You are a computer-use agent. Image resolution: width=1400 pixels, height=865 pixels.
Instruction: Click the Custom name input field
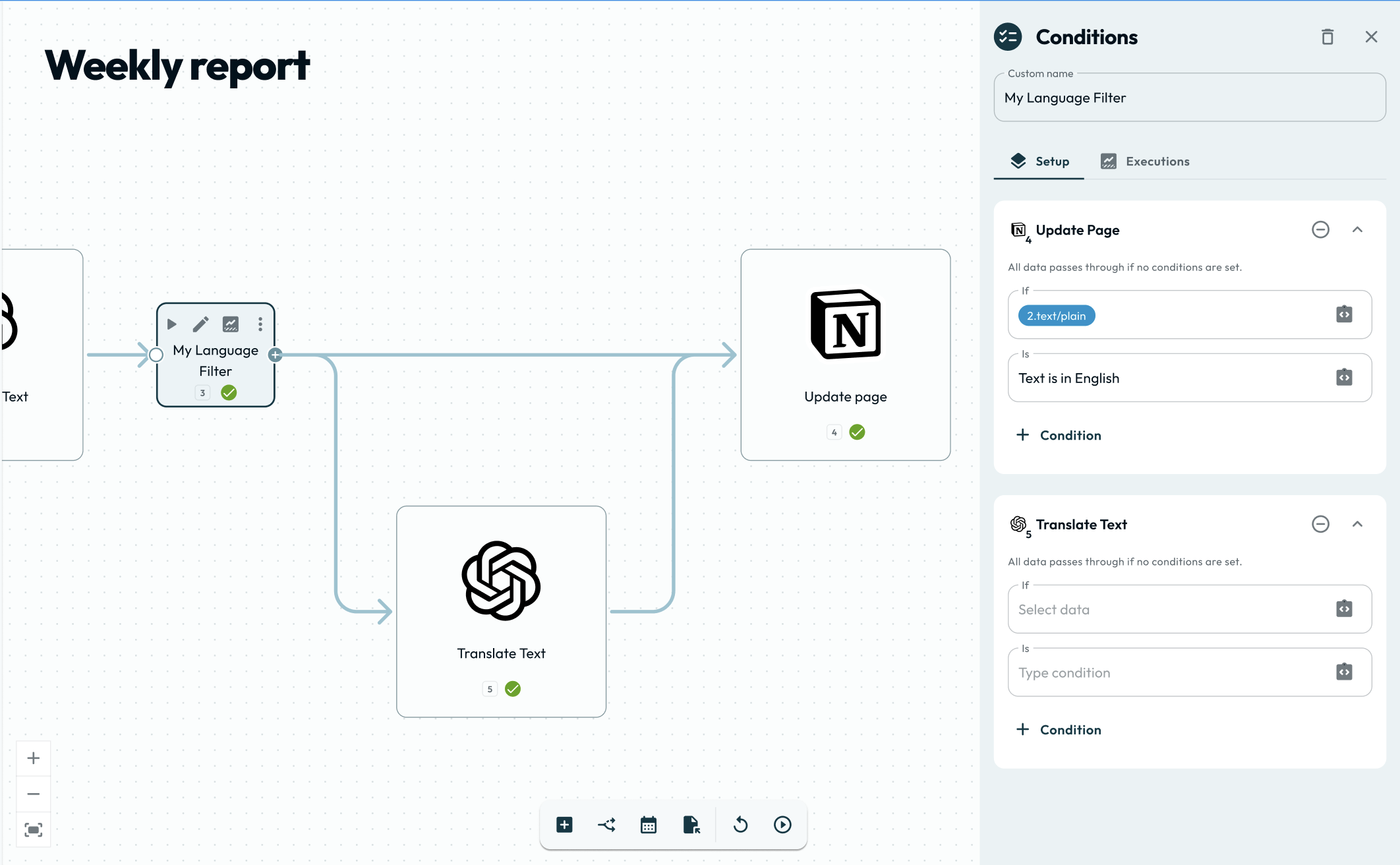pyautogui.click(x=1189, y=98)
